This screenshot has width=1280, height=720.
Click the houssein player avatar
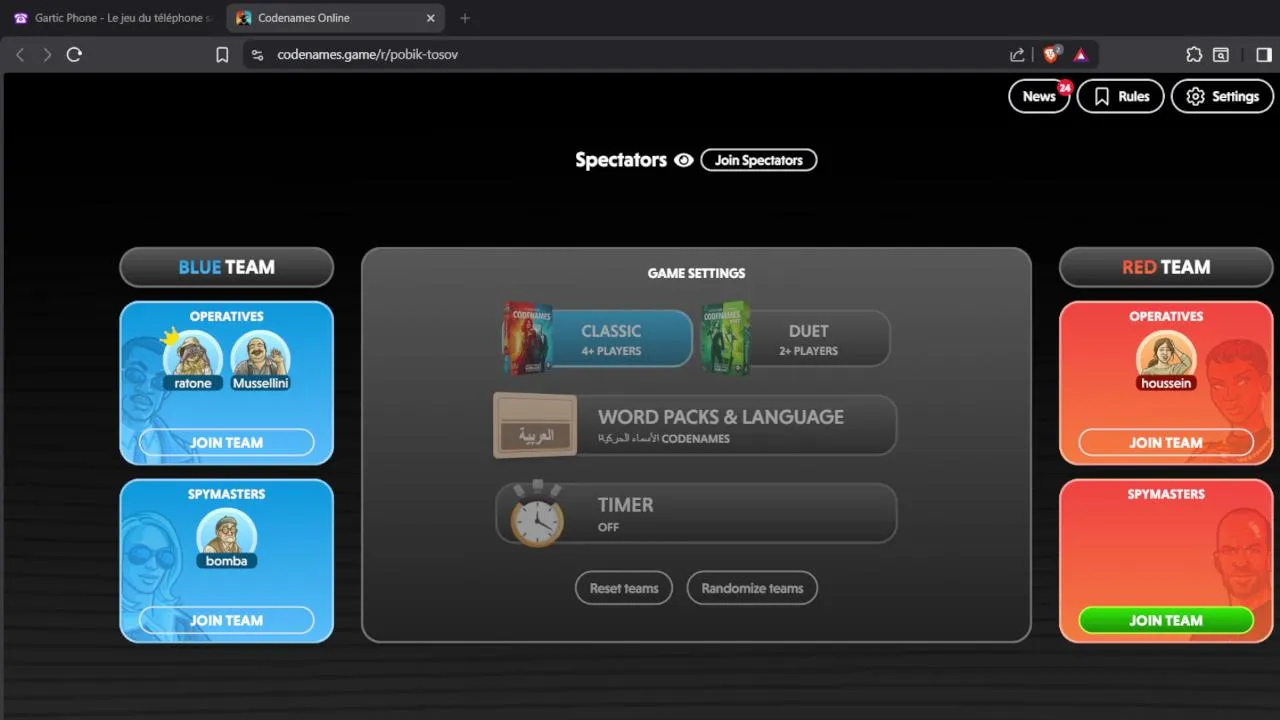pyautogui.click(x=1166, y=360)
